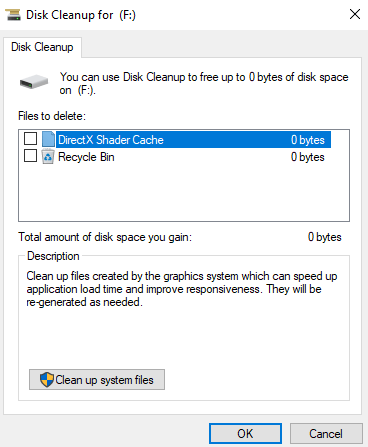This screenshot has width=368, height=447.
Task: Click the 0 bytes value for Recycle Bin
Action: point(308,157)
